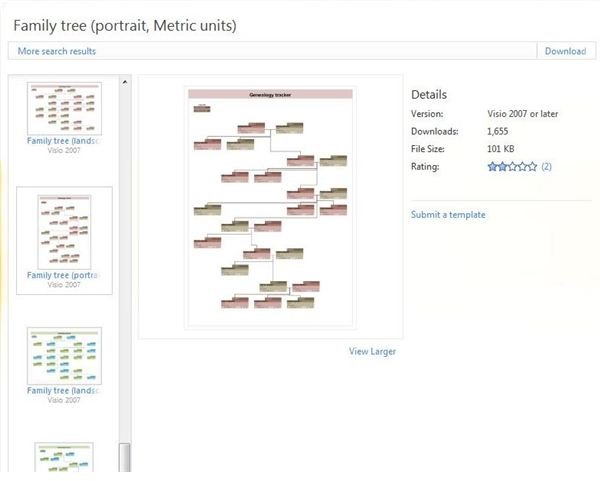Select the first red Family tree landscape thumbnail

pos(64,109)
